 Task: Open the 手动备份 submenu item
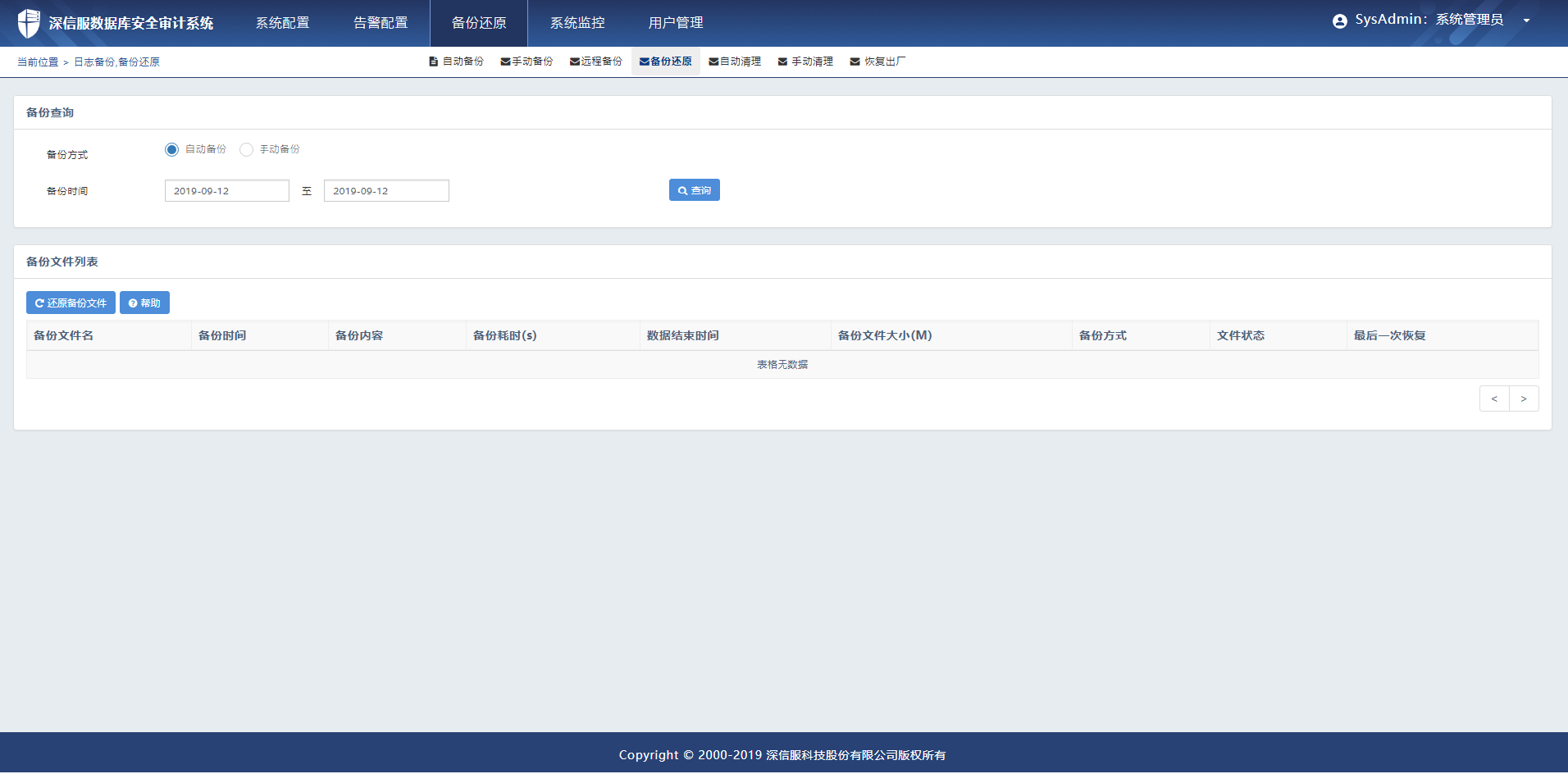coord(526,61)
